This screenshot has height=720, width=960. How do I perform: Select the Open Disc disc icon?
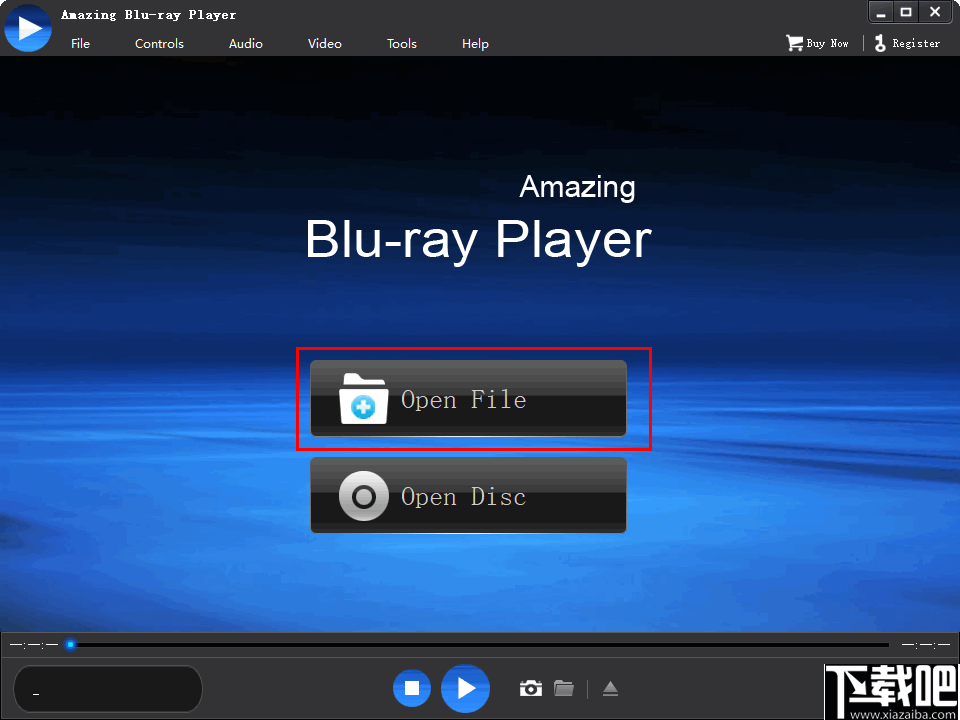coord(363,494)
